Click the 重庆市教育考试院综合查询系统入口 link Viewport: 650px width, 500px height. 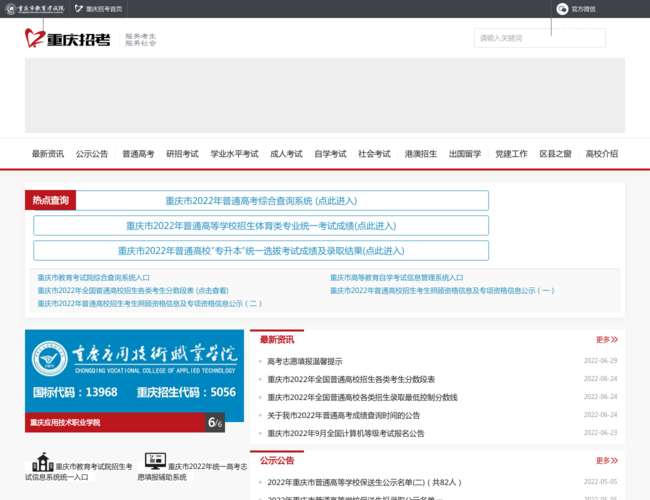(x=94, y=277)
